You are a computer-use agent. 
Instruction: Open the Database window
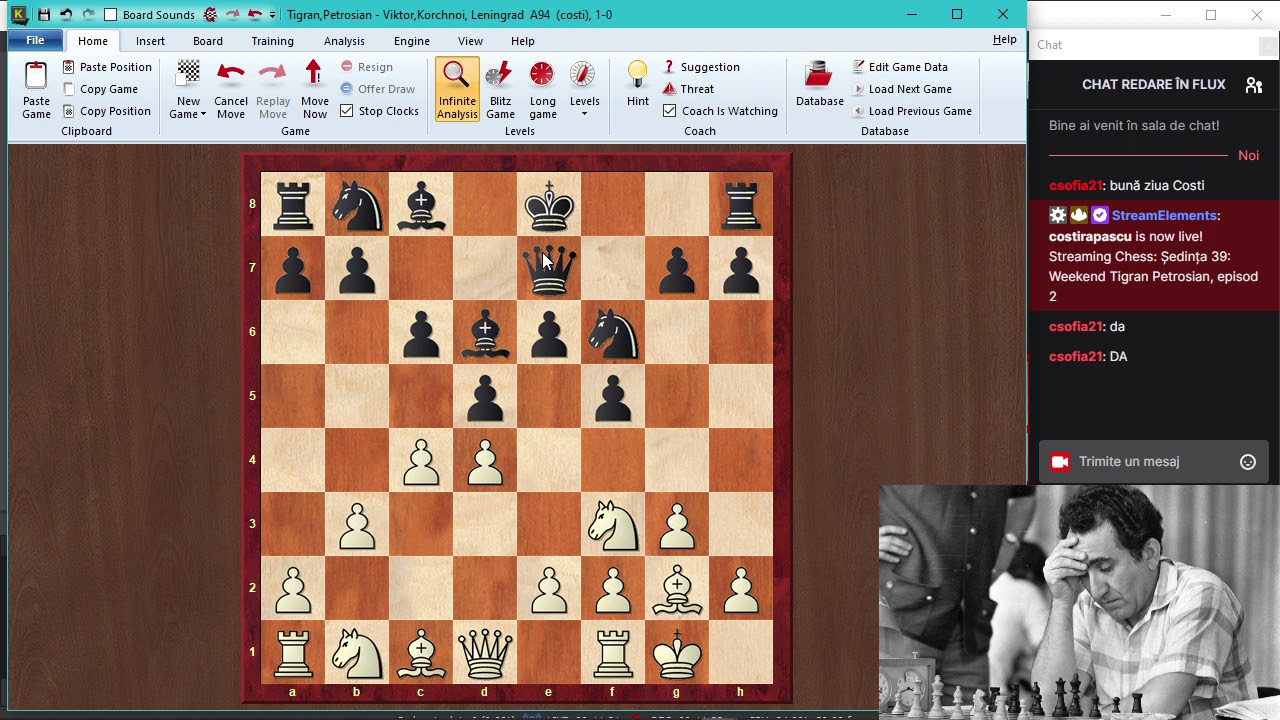point(820,84)
